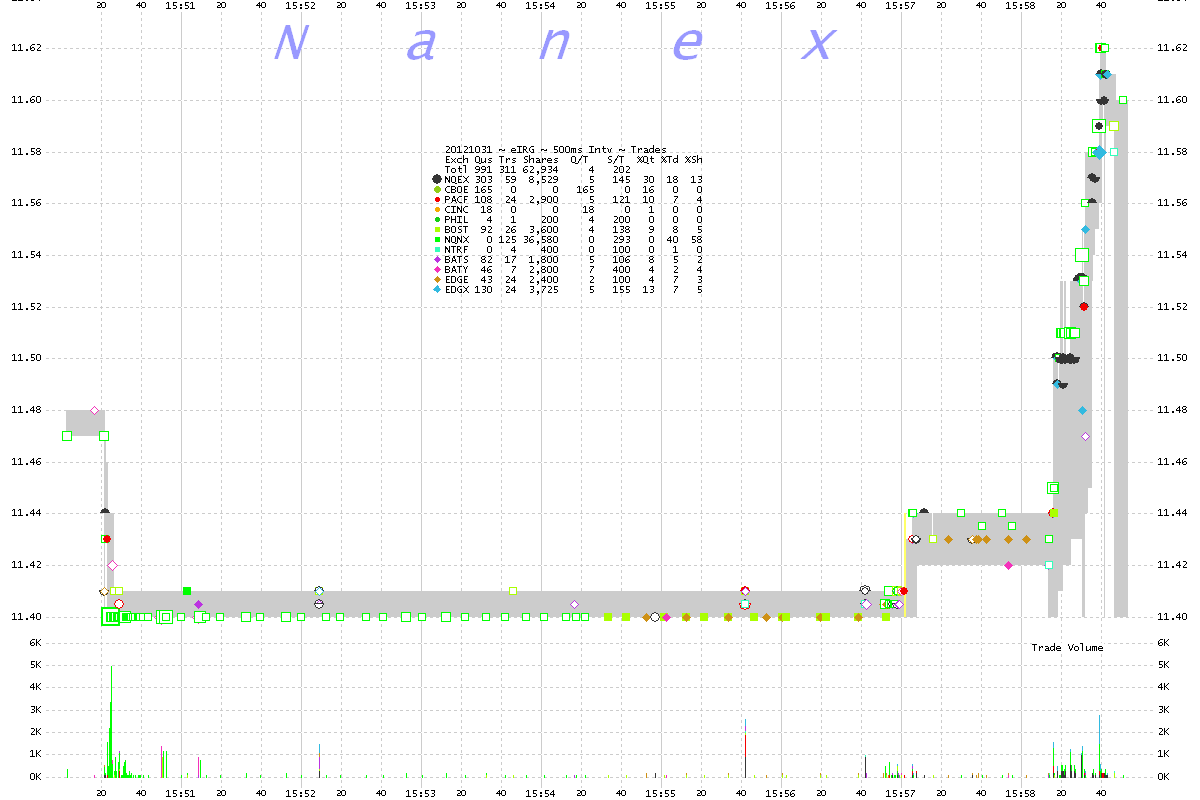Screen dimensions: 1200x800
Task: Click the EDGX blue diamond legend marker
Action: point(437,289)
